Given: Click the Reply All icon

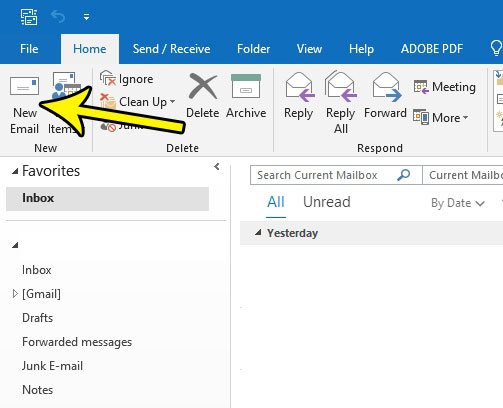Looking at the screenshot, I should point(341,86).
